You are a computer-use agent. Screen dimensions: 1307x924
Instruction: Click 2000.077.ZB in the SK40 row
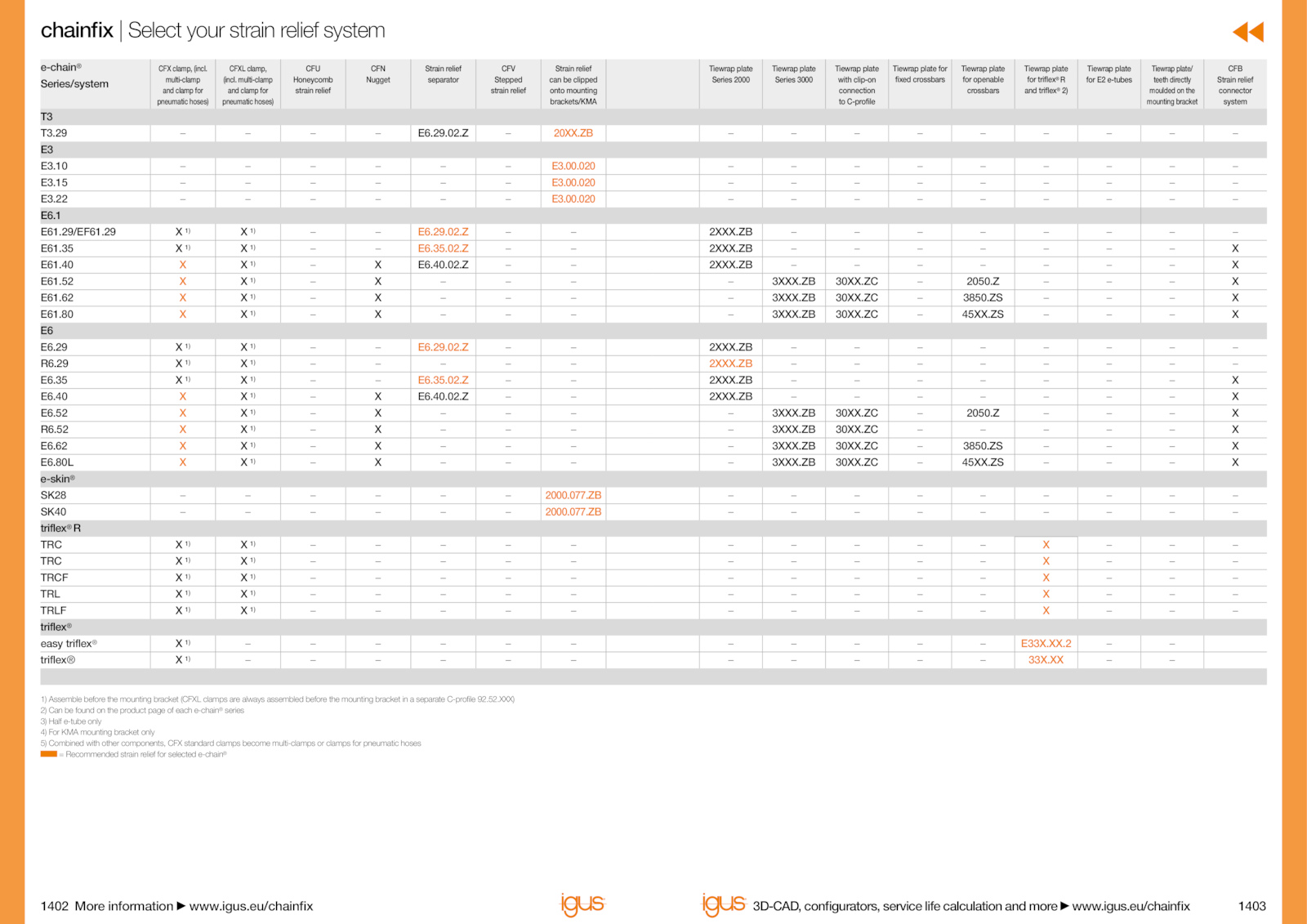(x=573, y=512)
